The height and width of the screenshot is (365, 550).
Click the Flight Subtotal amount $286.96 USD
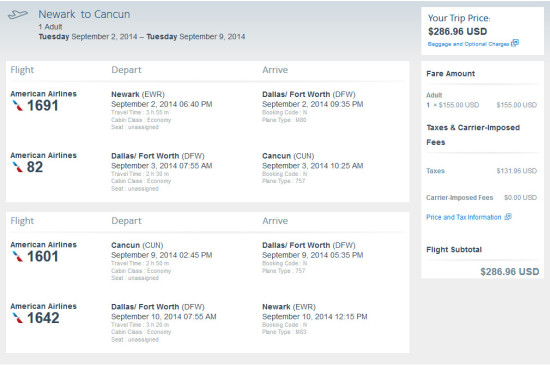pyautogui.click(x=510, y=272)
